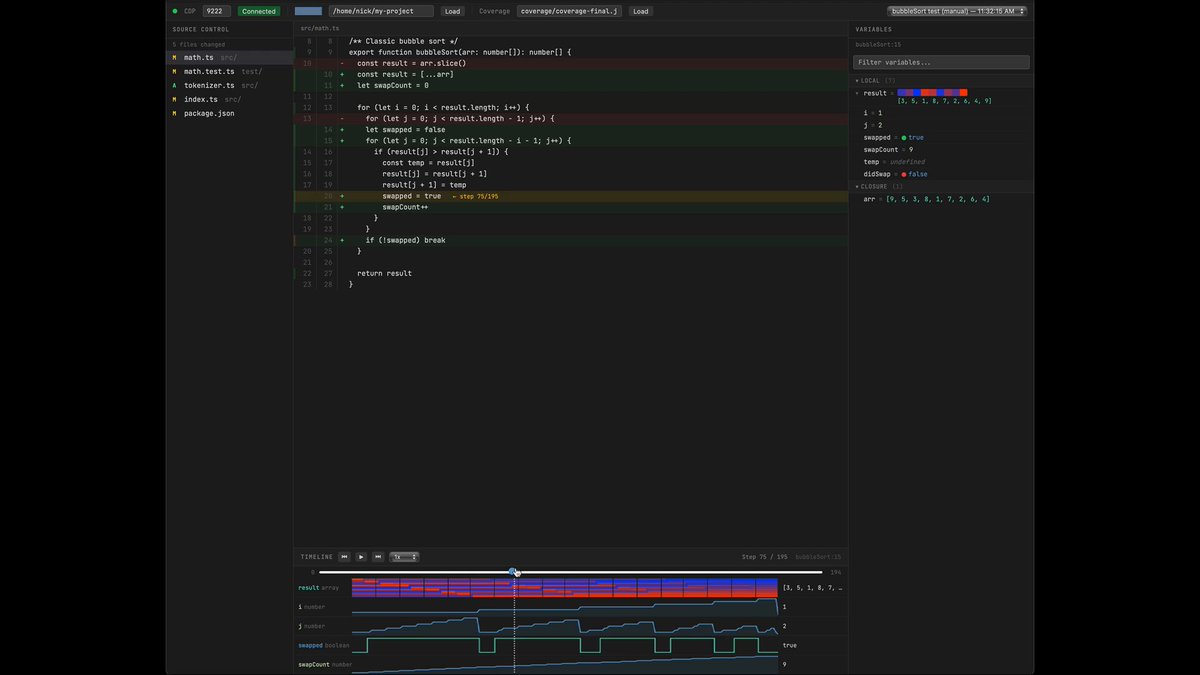Click the green Connected status badge
Screen dimensions: 1200x675
point(259,11)
